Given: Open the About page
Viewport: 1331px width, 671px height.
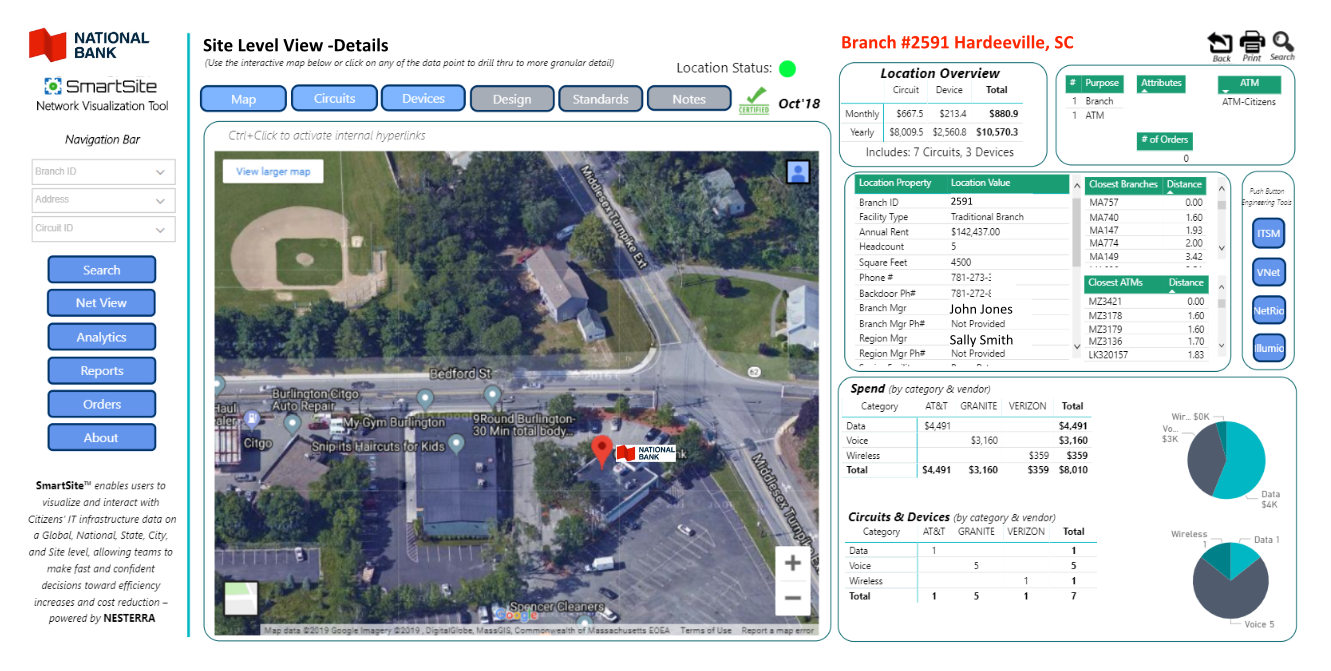Looking at the screenshot, I should pyautogui.click(x=102, y=438).
